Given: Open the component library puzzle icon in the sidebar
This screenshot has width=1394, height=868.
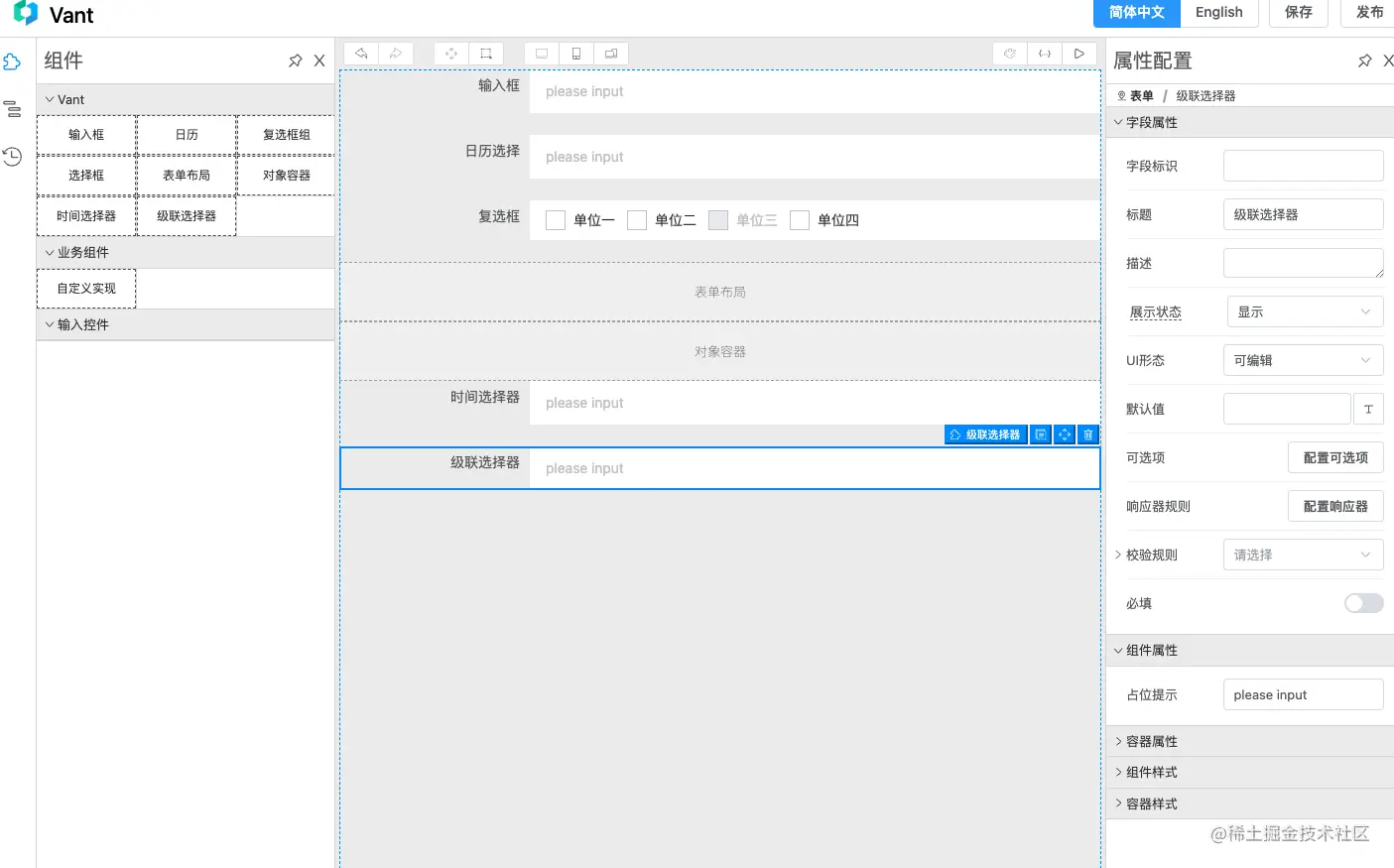Looking at the screenshot, I should pos(12,62).
